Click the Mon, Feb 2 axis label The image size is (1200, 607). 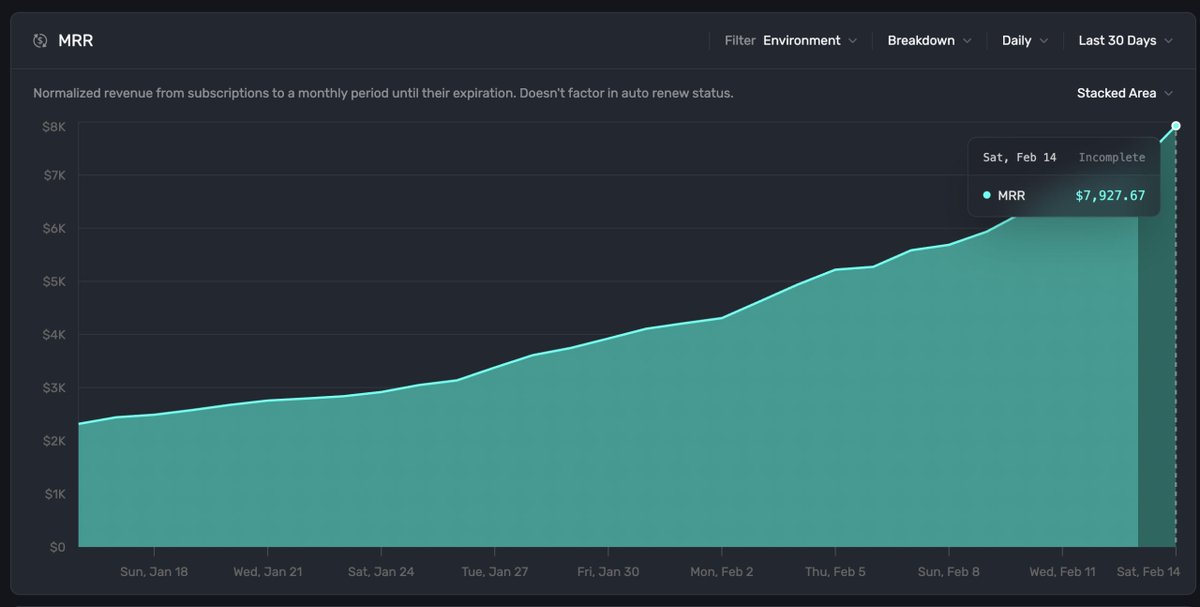[722, 572]
